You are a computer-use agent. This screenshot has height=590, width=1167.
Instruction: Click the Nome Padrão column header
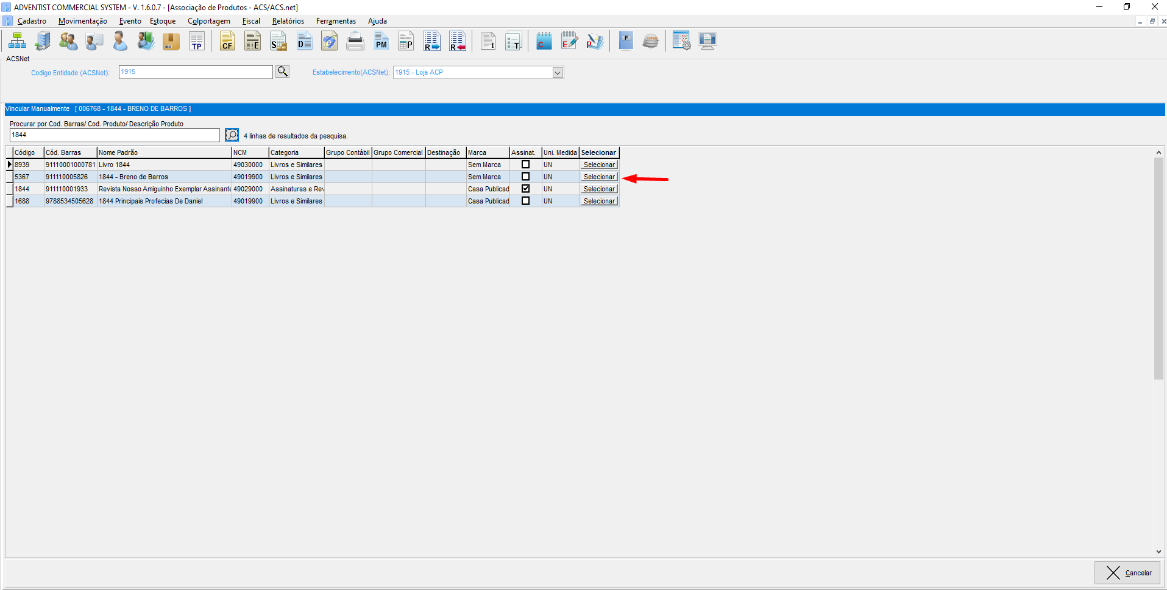click(164, 152)
